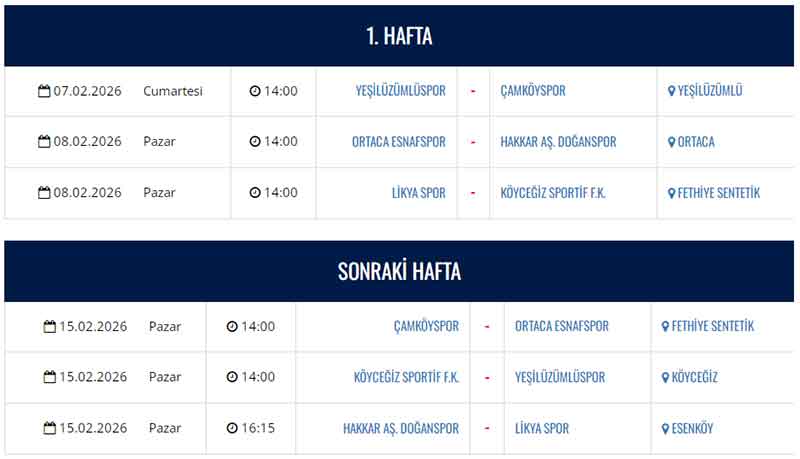Open Hakkar Aş. Doğanspor home team in next week
Viewport: 800px width, 459px height.
click(x=401, y=429)
